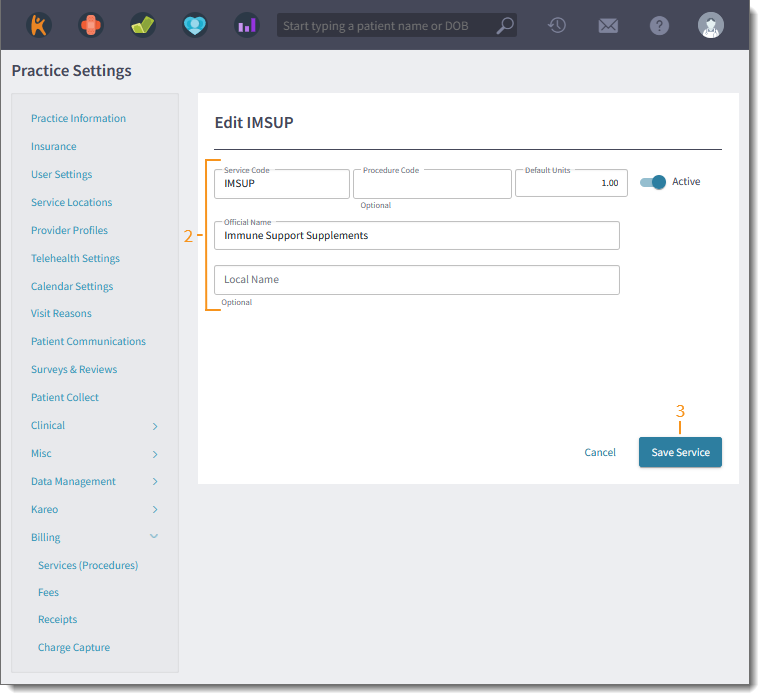Select the Misc menu label
Viewport: 765px width, 700px height.
point(41,453)
